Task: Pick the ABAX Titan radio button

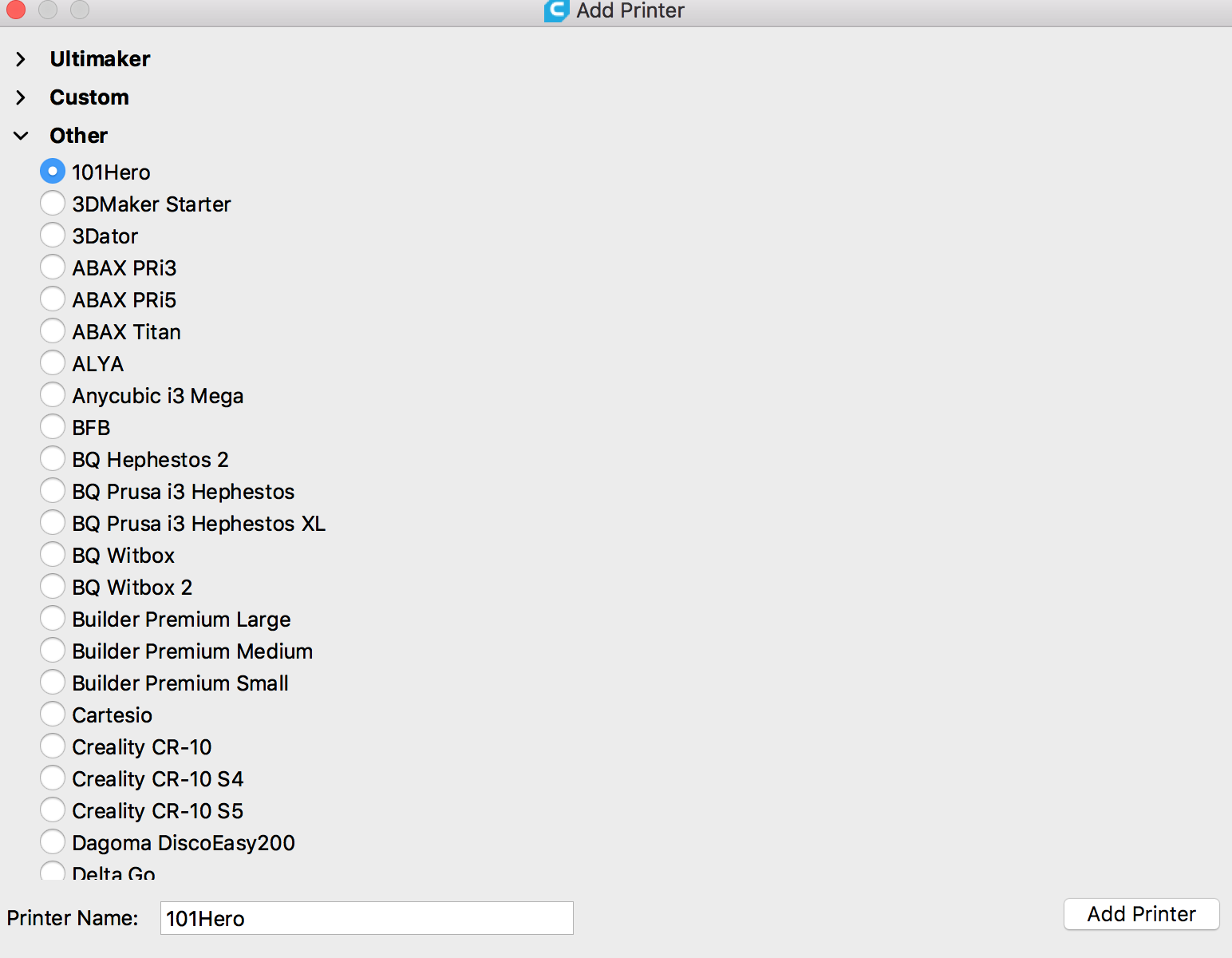Action: point(53,331)
